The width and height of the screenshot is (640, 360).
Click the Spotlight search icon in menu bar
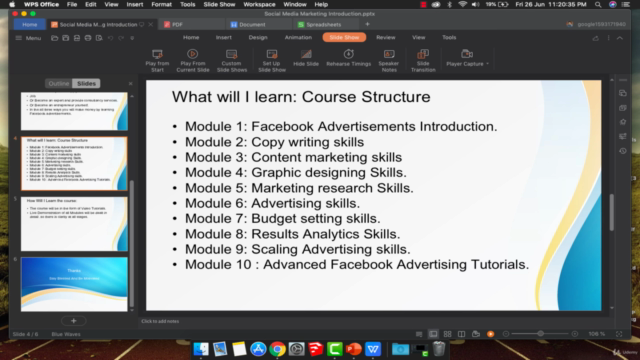598,4
